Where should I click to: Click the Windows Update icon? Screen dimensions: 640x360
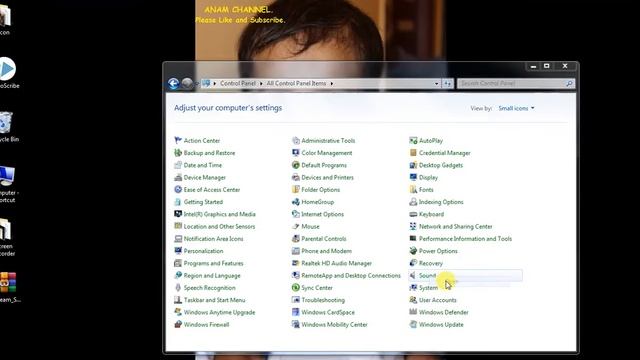pos(413,324)
